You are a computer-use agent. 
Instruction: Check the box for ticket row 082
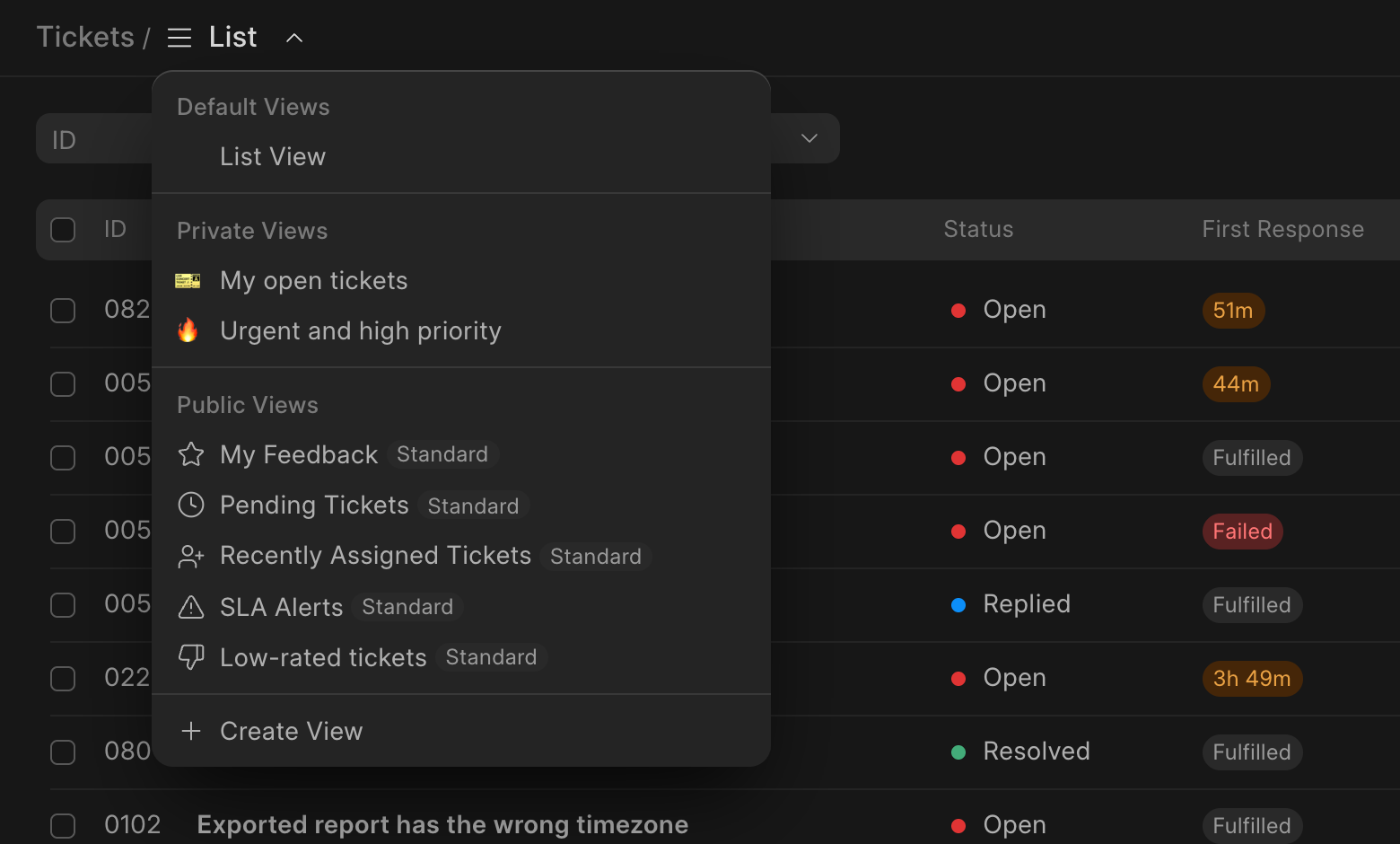tap(63, 311)
